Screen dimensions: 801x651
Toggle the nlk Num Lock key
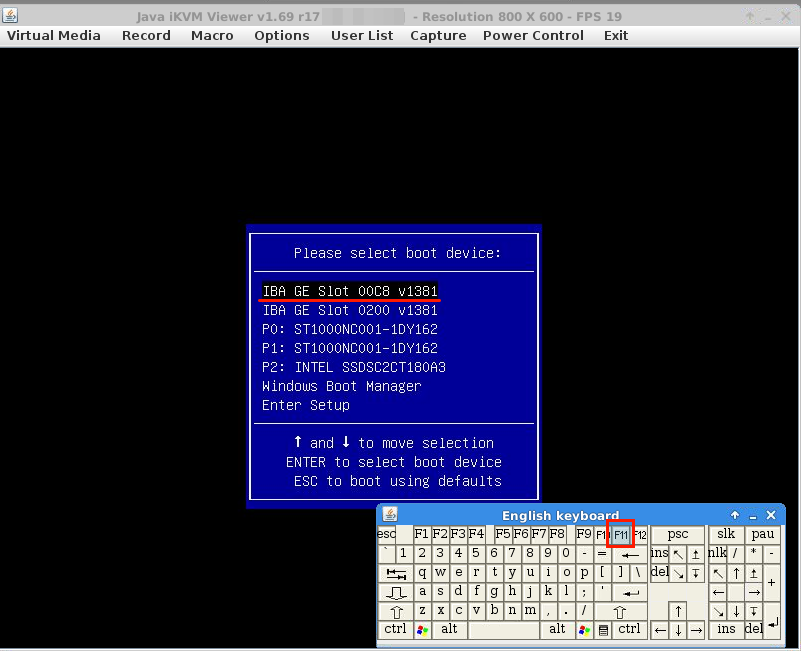[717, 553]
